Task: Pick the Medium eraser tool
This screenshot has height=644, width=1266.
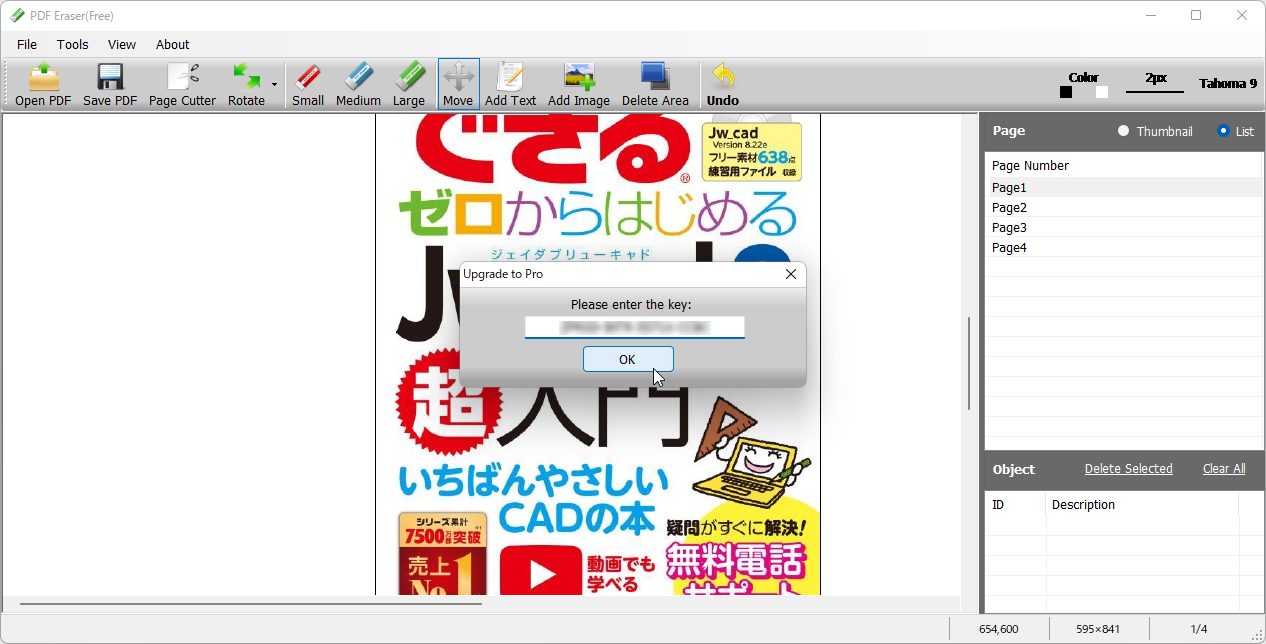Action: 358,85
